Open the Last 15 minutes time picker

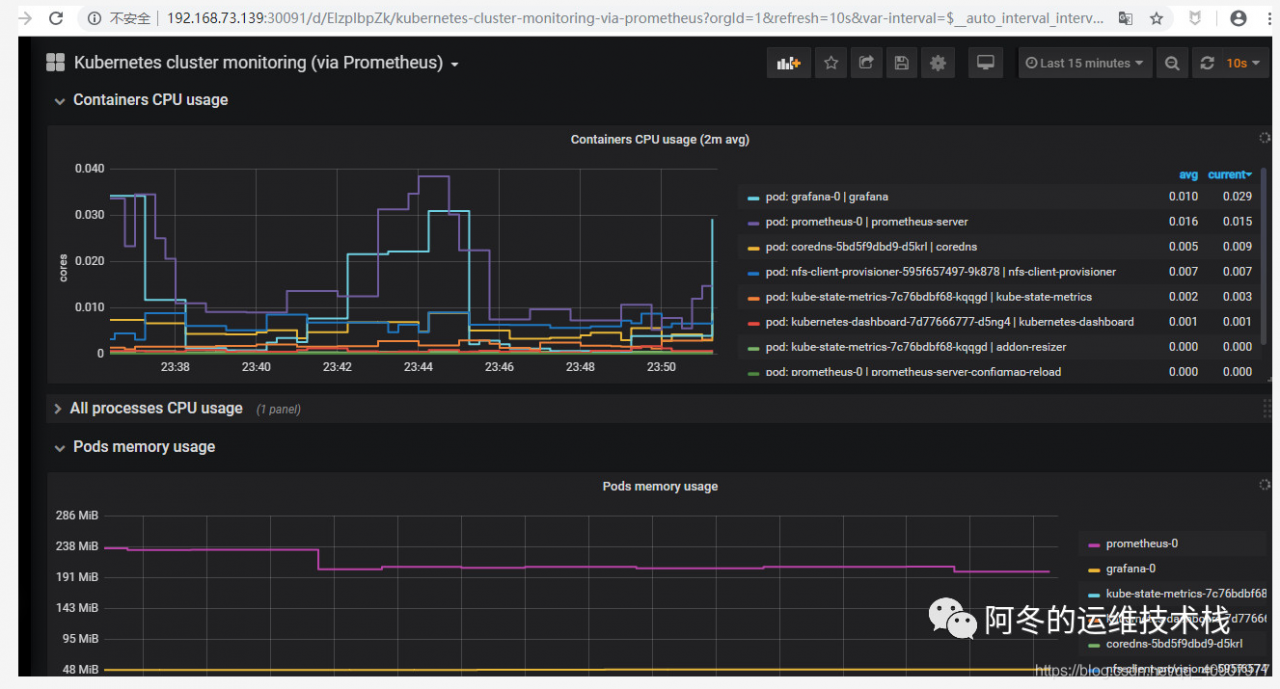point(1085,63)
